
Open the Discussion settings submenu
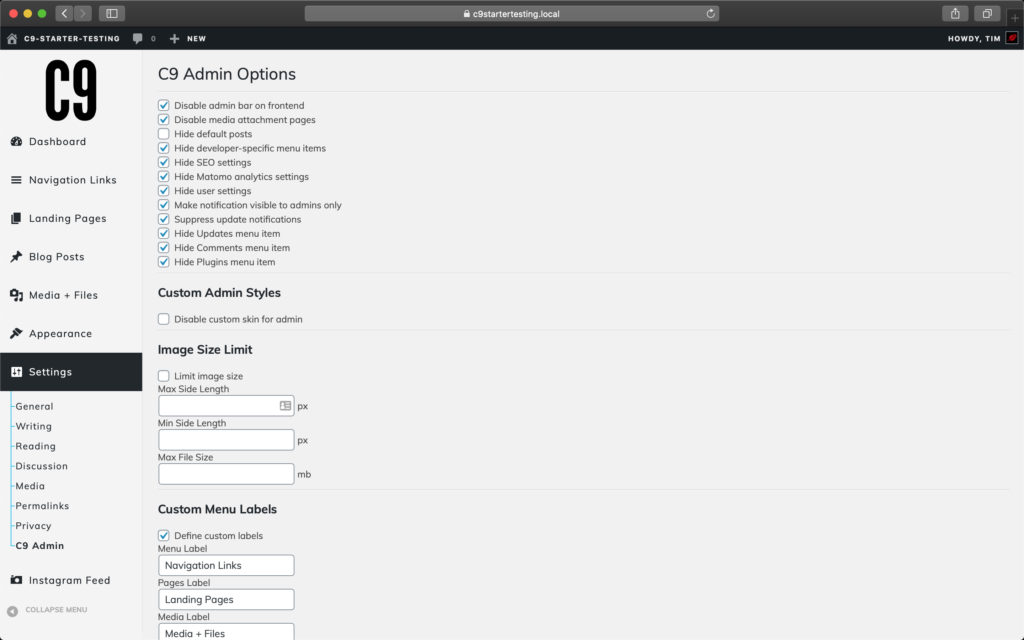pos(42,466)
